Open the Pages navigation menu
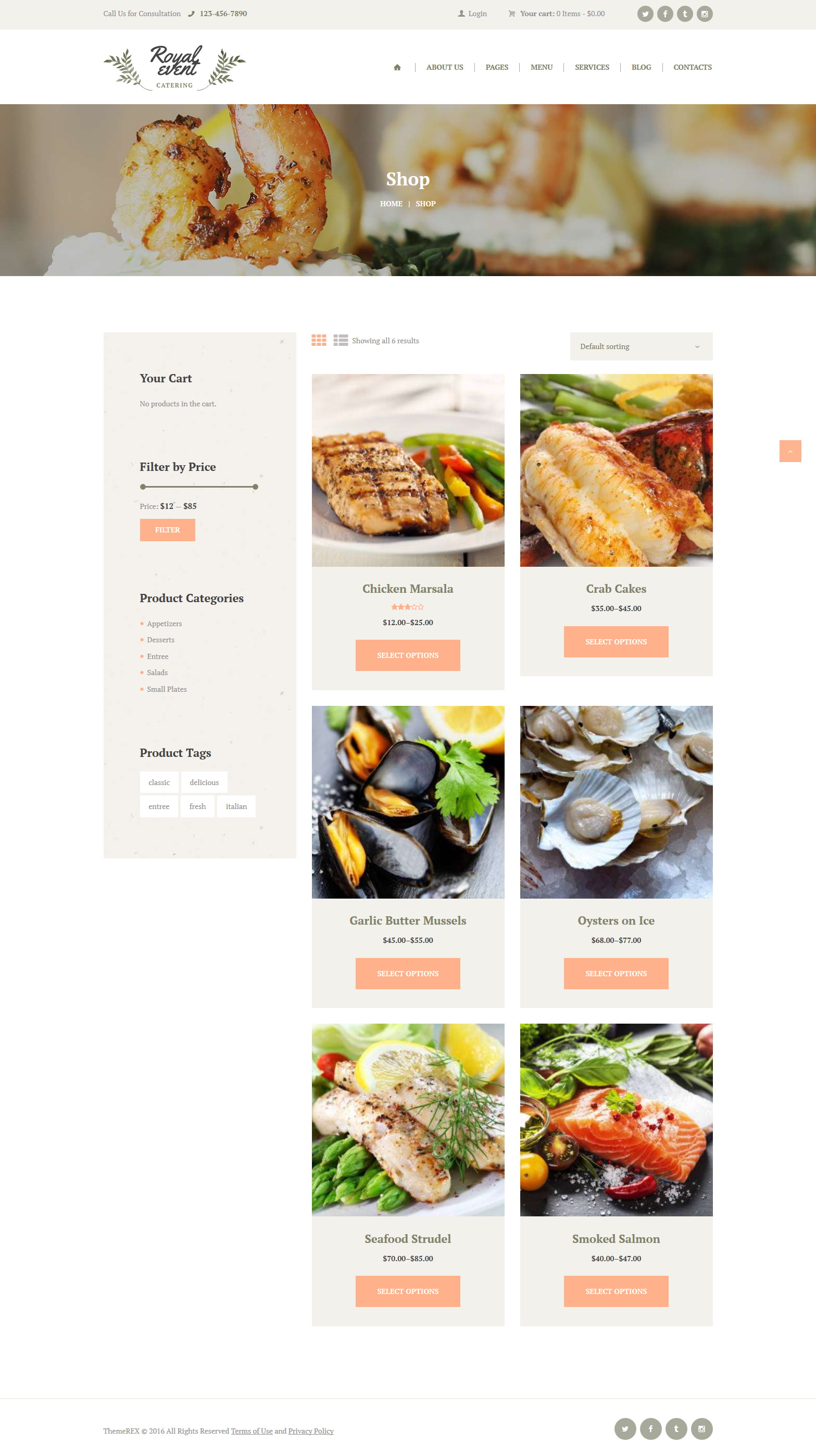816x1456 pixels. pos(497,67)
